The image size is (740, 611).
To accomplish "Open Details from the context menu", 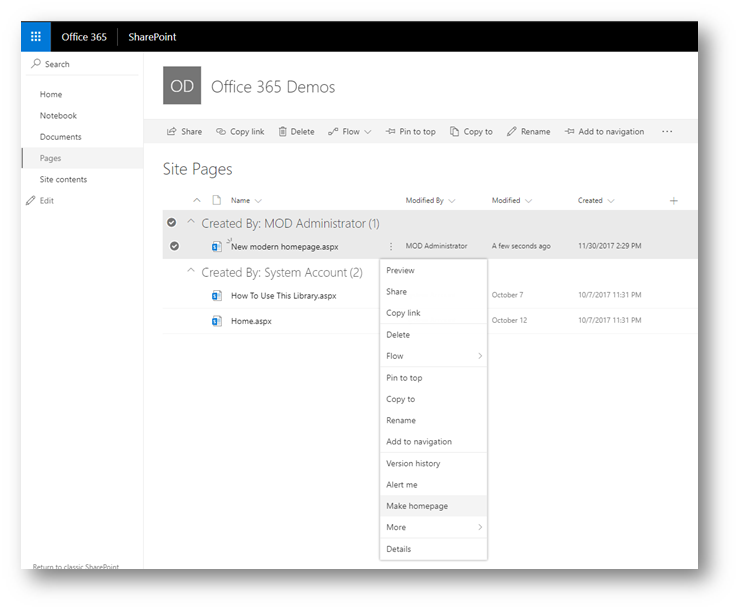I will (x=433, y=549).
